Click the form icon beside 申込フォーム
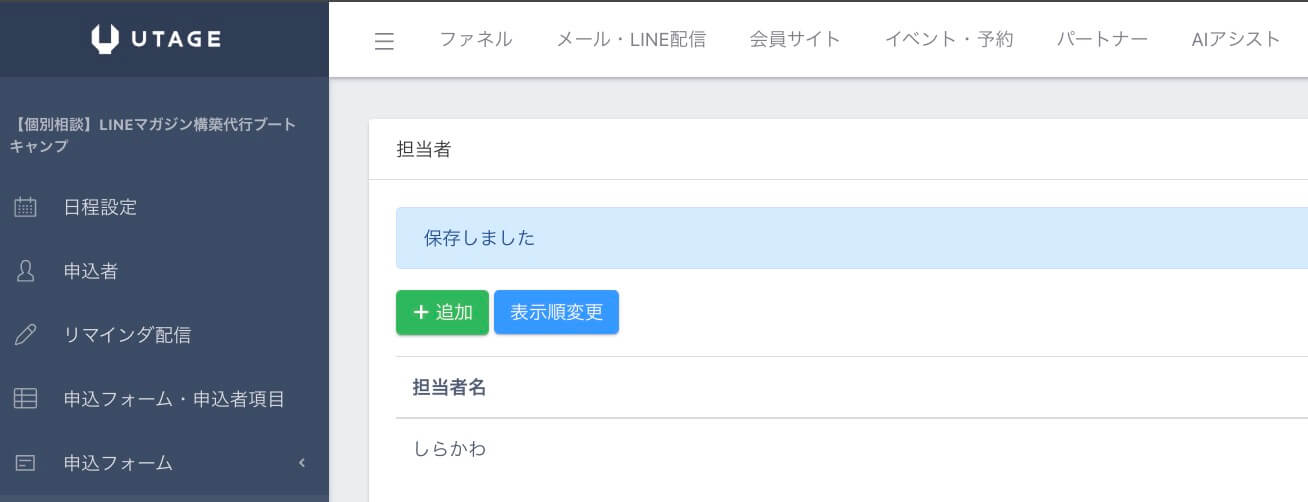The width and height of the screenshot is (1308, 502). point(25,463)
